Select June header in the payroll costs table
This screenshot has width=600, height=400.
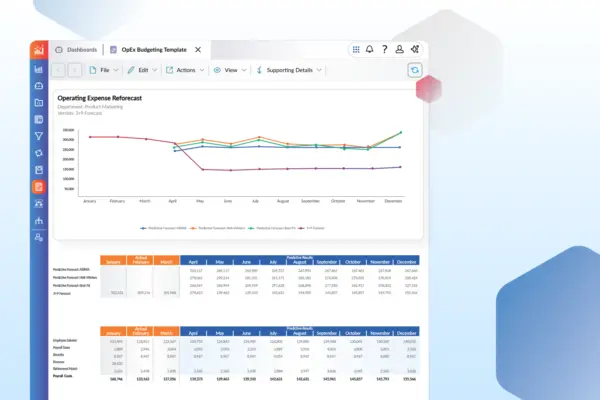tap(246, 333)
